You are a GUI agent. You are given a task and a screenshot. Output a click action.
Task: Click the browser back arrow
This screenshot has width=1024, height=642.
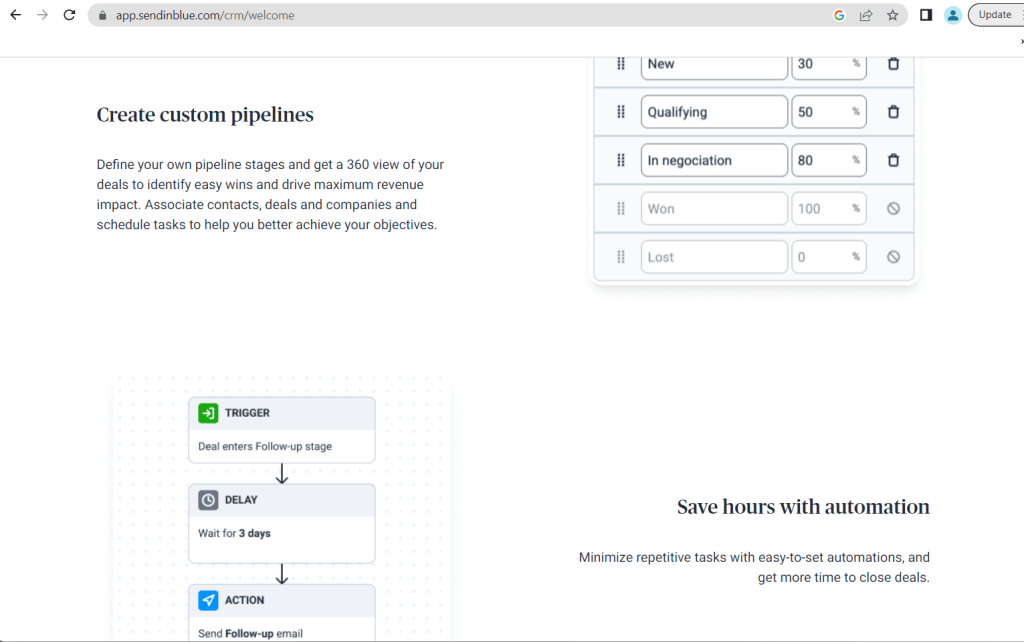[15, 15]
